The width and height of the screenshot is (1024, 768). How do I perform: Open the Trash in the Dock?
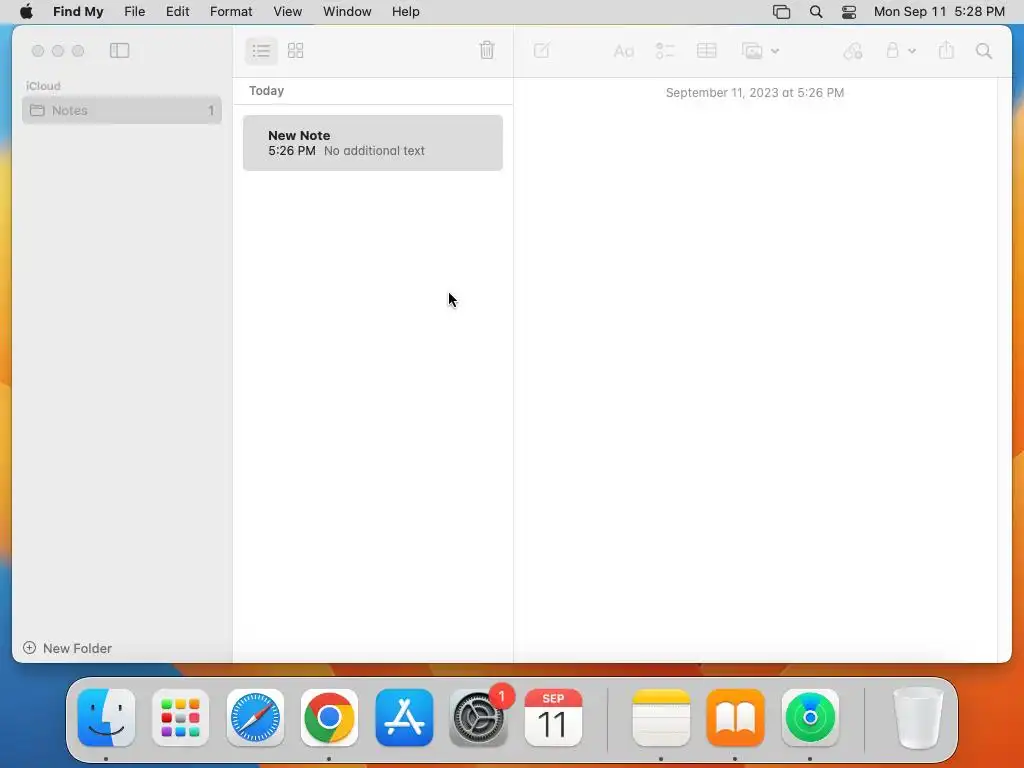918,718
